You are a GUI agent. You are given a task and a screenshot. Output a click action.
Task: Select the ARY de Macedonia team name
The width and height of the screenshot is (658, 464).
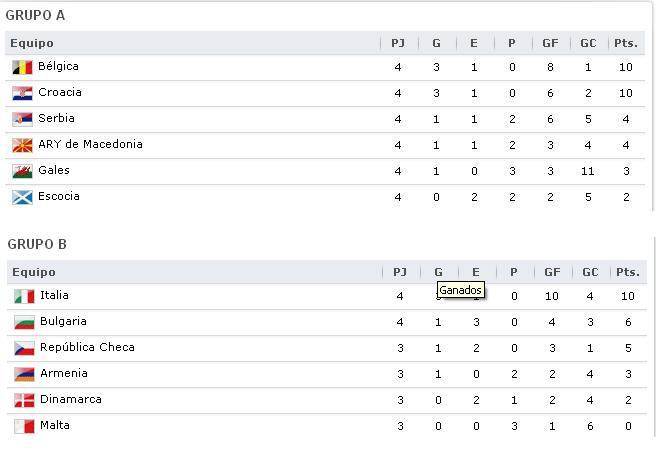tap(90, 144)
